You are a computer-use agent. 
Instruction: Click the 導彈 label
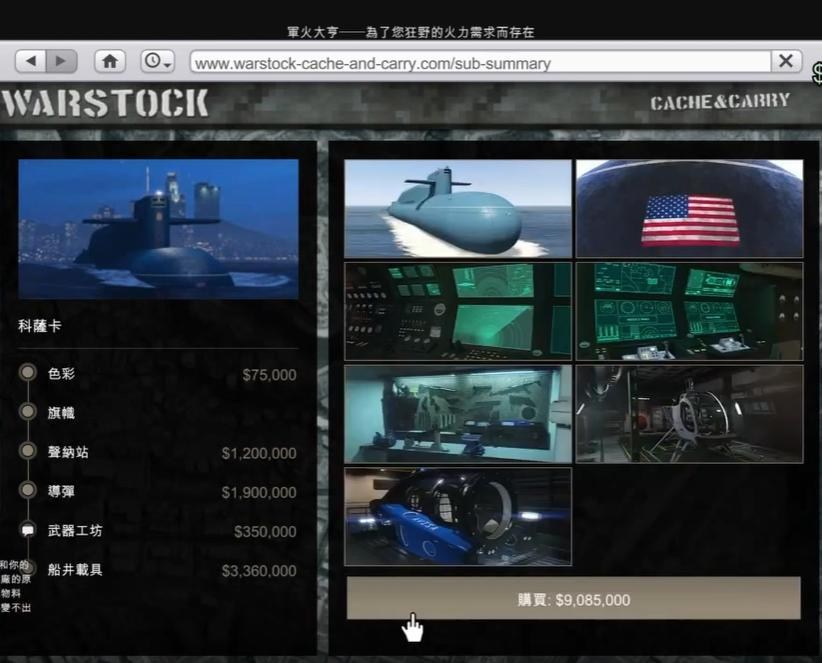tap(61, 491)
